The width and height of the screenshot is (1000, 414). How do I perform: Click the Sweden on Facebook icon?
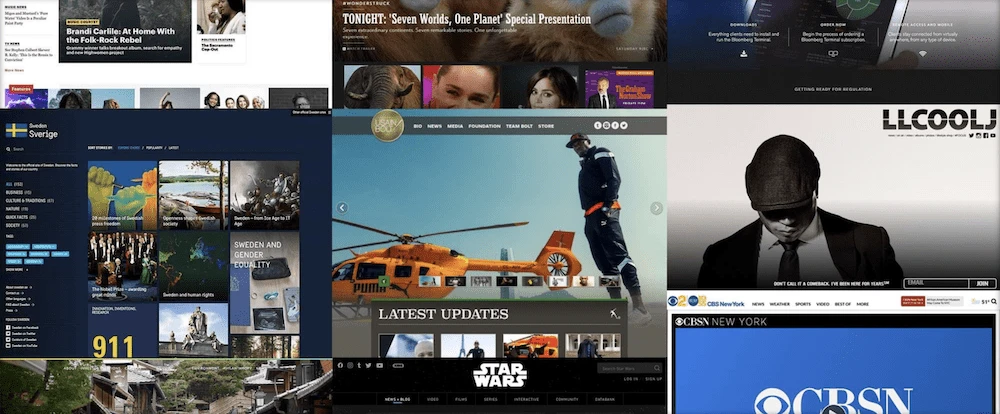(8, 327)
